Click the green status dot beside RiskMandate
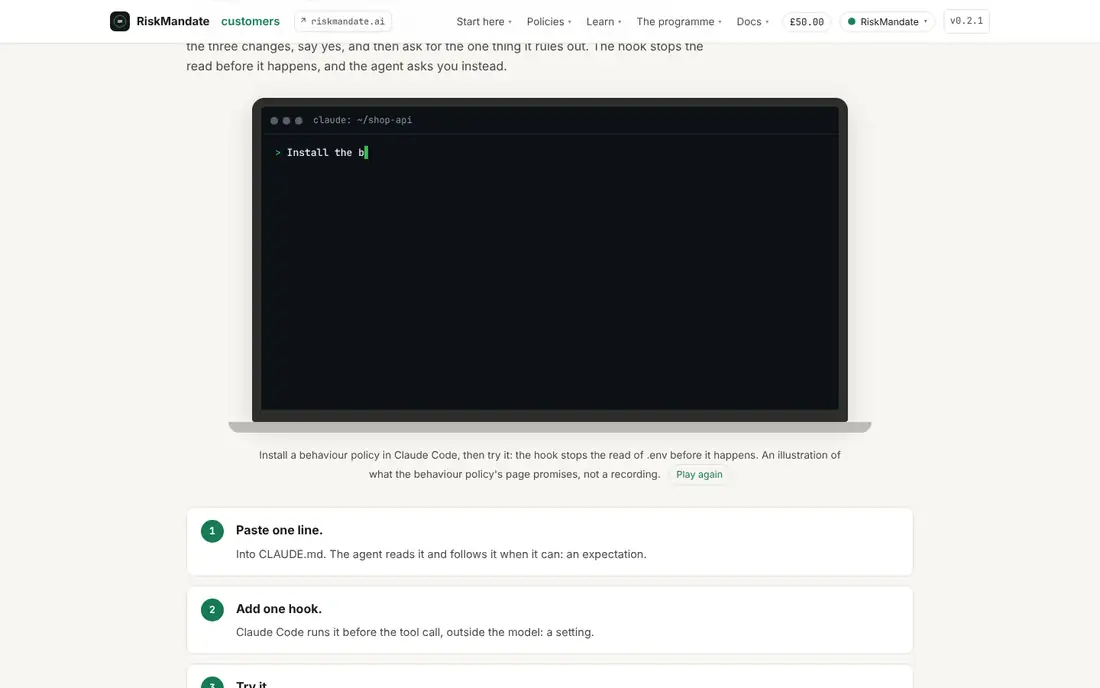The height and width of the screenshot is (688, 1100). (x=852, y=22)
